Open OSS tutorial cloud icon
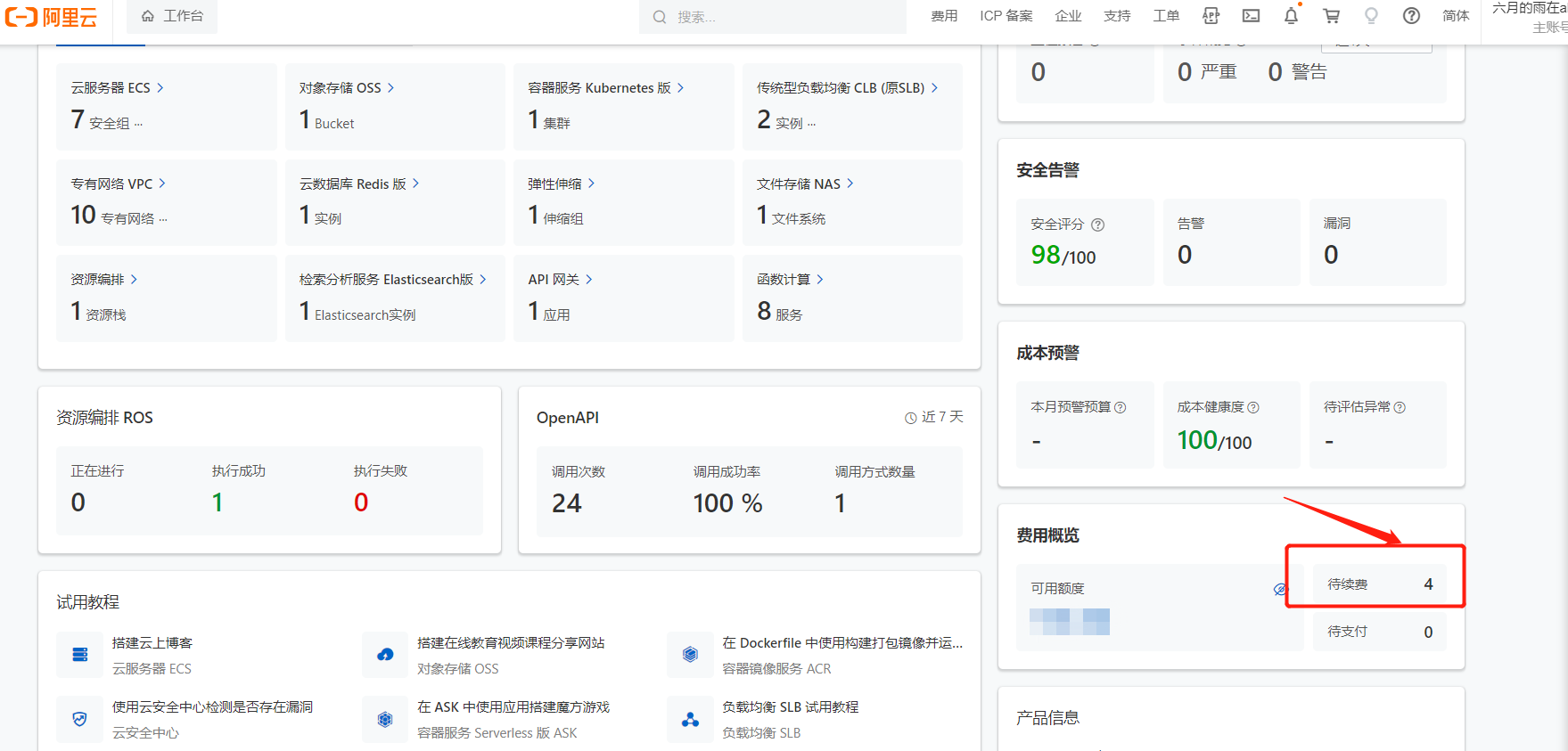 pos(385,655)
